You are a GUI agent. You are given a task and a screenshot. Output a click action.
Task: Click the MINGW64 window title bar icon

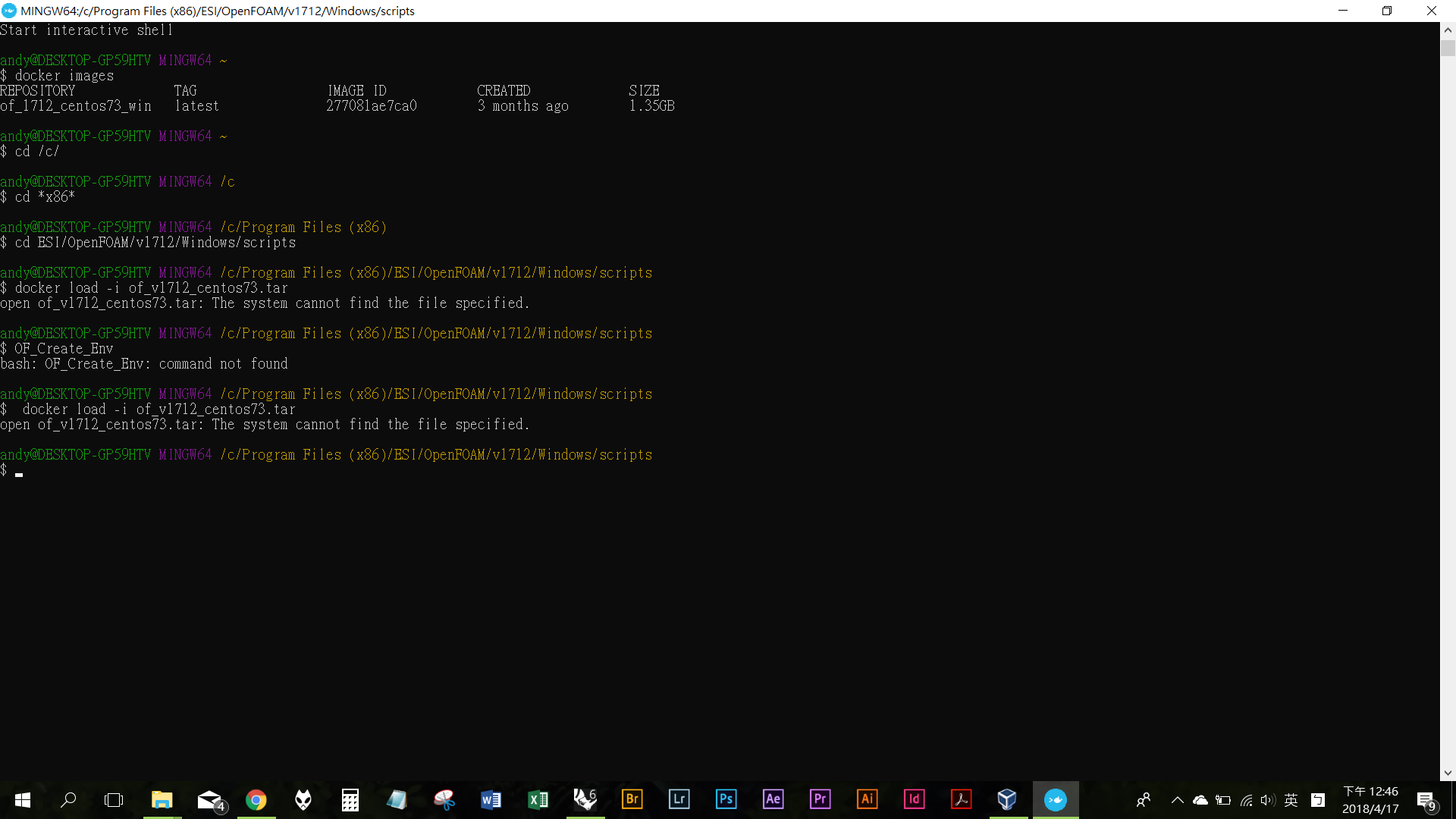click(x=9, y=11)
